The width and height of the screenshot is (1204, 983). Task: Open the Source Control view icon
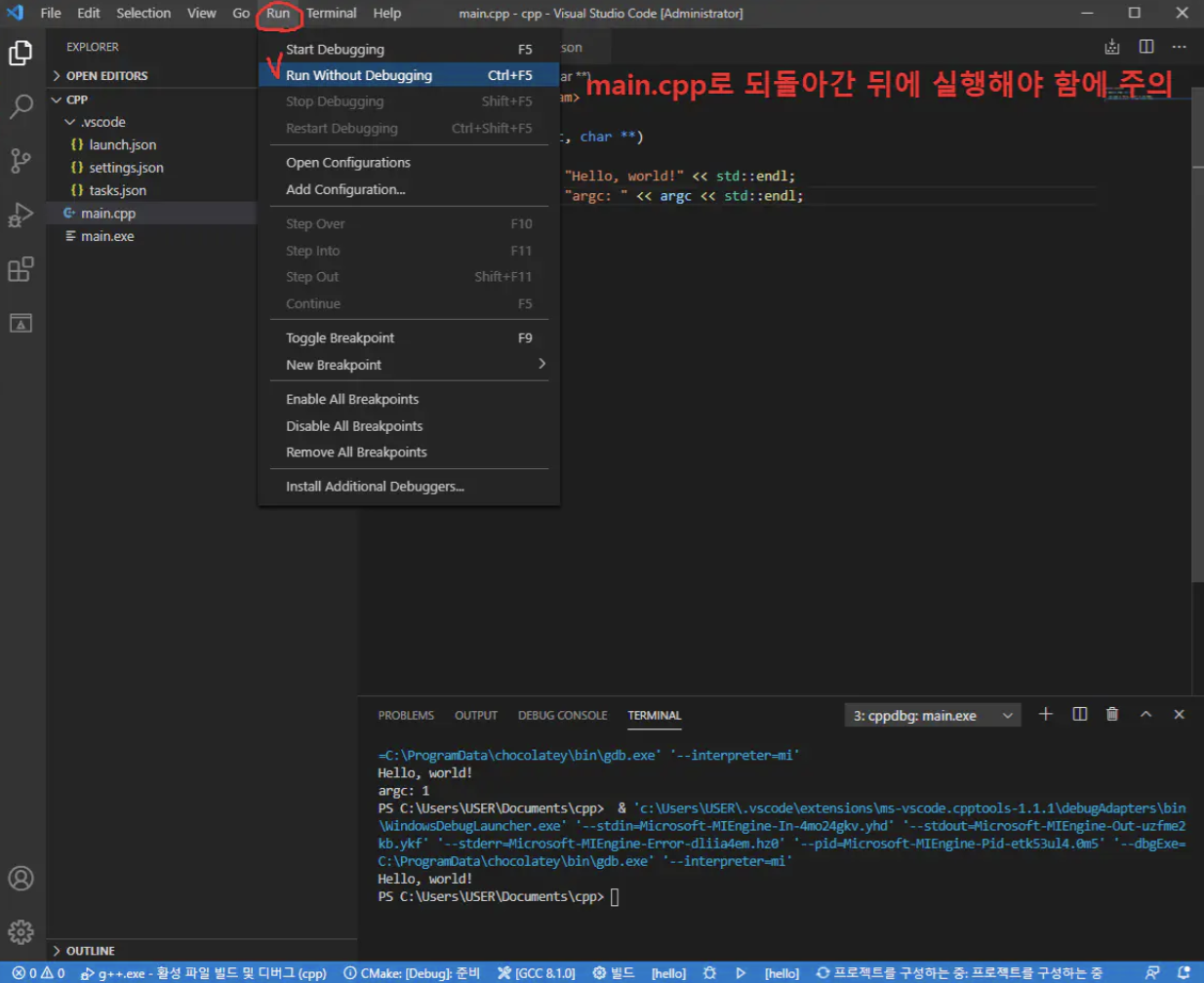pyautogui.click(x=20, y=161)
